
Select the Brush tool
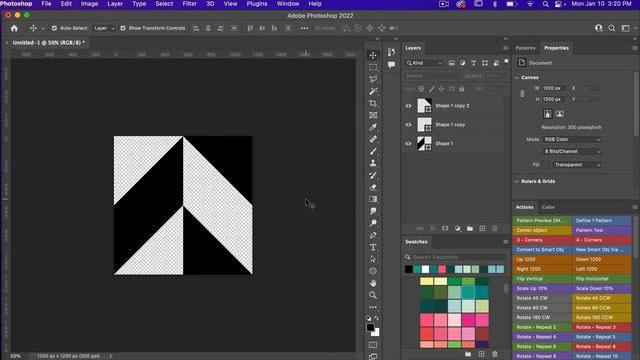coord(373,151)
